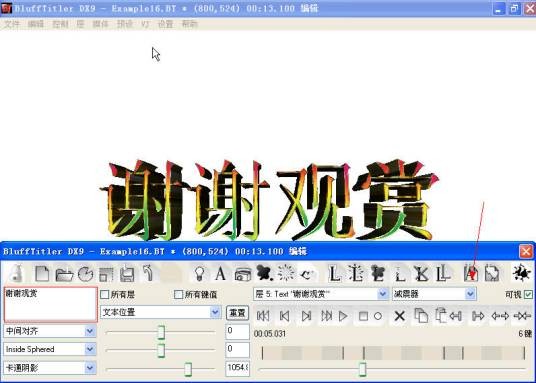This screenshot has width=536, height=383.
Task: Click the sparkling L layer icon
Action: tap(356, 273)
